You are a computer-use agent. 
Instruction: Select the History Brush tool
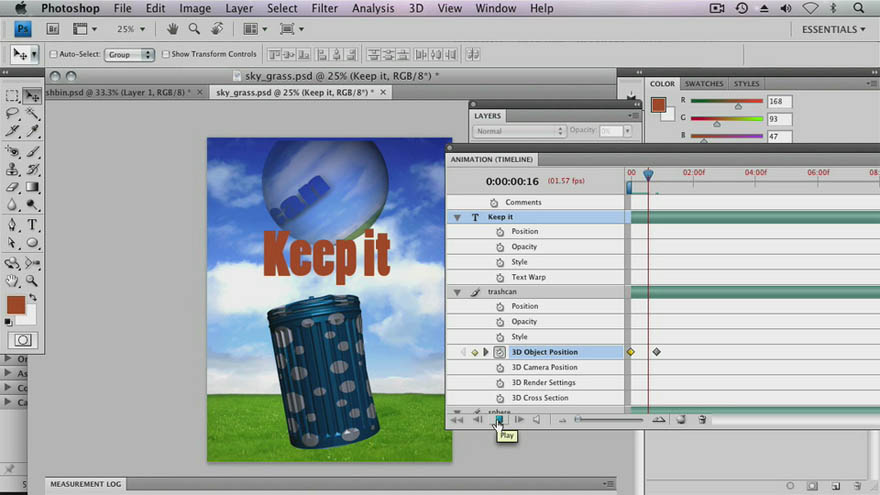[32, 169]
